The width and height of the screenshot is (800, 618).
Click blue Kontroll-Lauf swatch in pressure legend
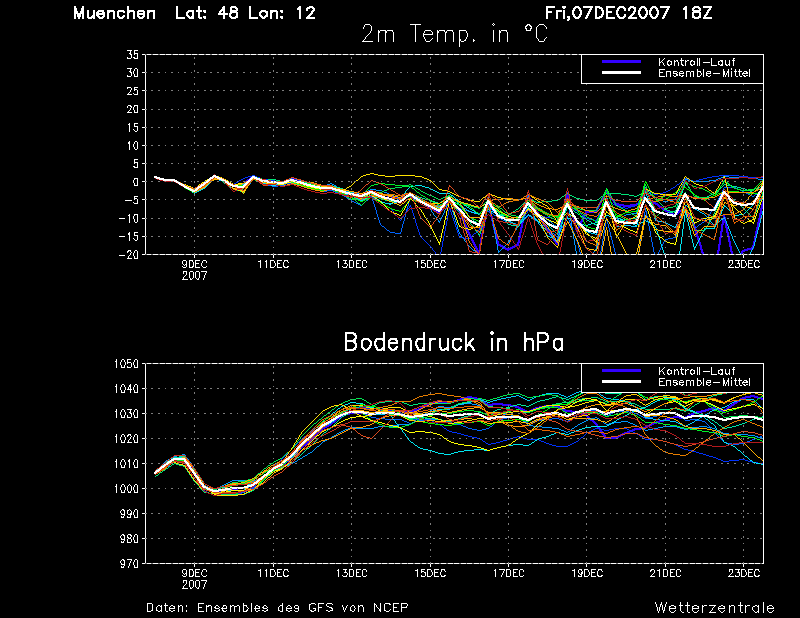click(621, 371)
